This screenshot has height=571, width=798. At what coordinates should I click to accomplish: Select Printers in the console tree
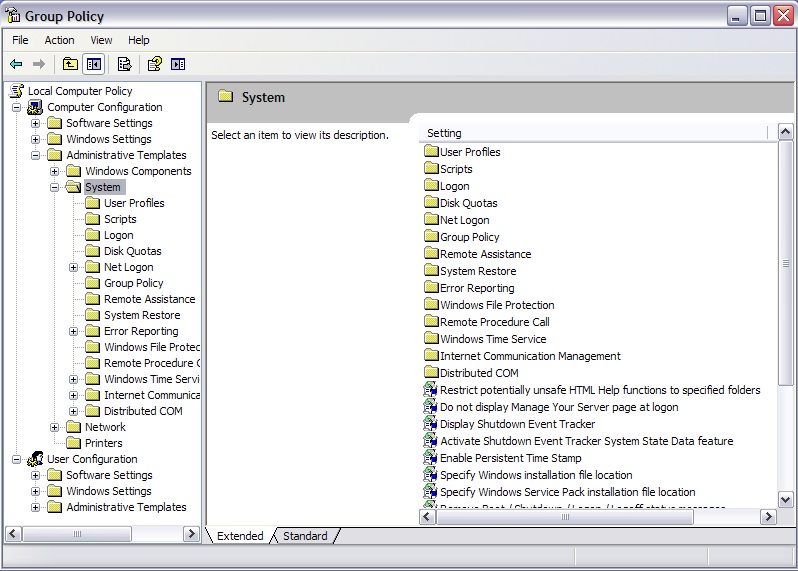[x=103, y=443]
